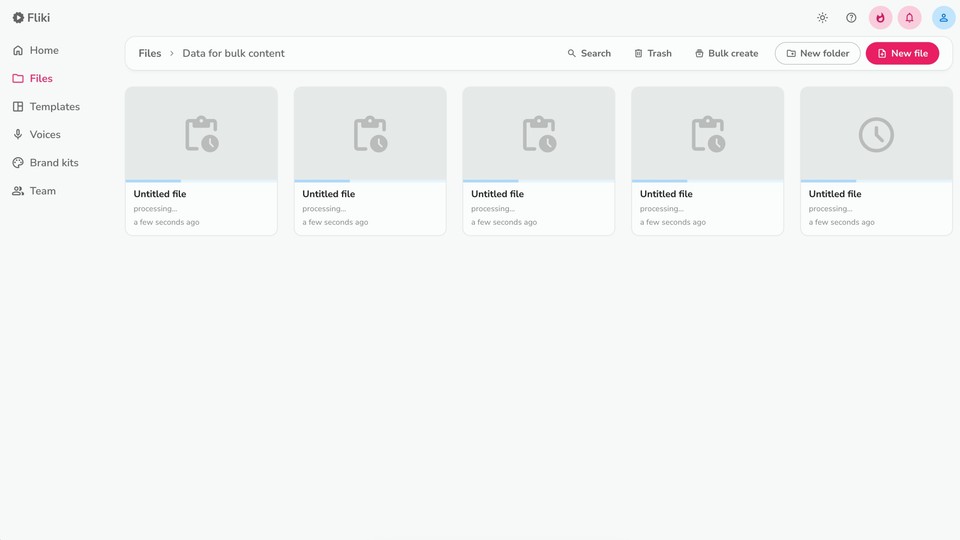
Task: Select Files in the sidebar
Action: [41, 78]
